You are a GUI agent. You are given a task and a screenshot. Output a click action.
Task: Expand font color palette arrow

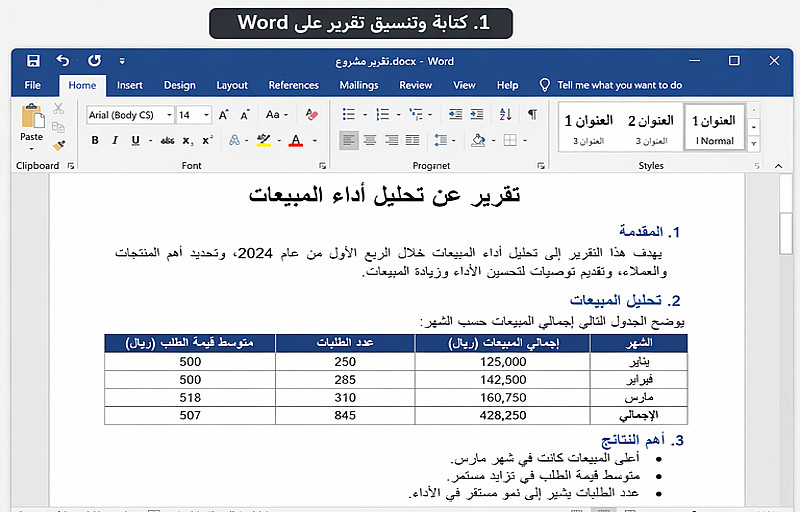[x=315, y=140]
